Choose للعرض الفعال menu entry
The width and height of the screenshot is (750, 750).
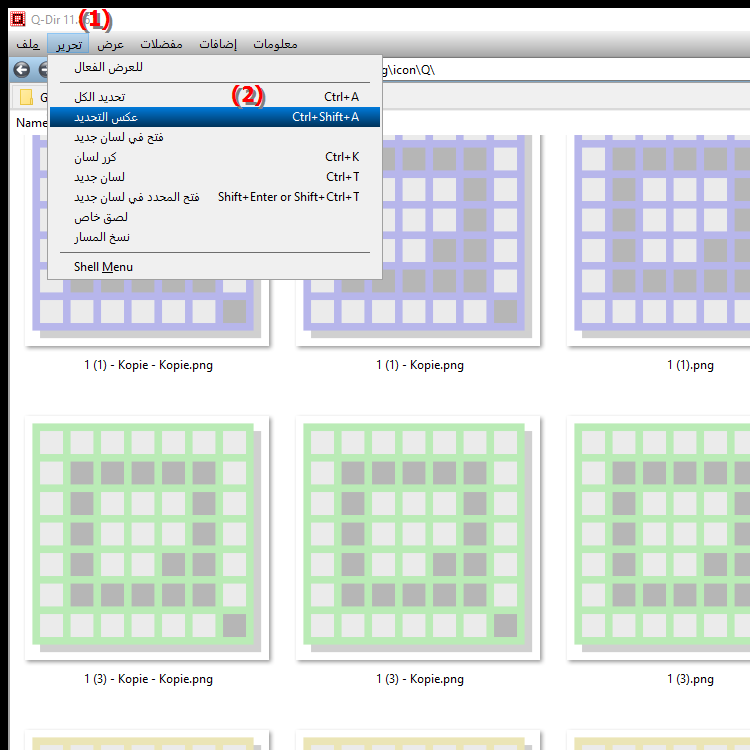215,67
